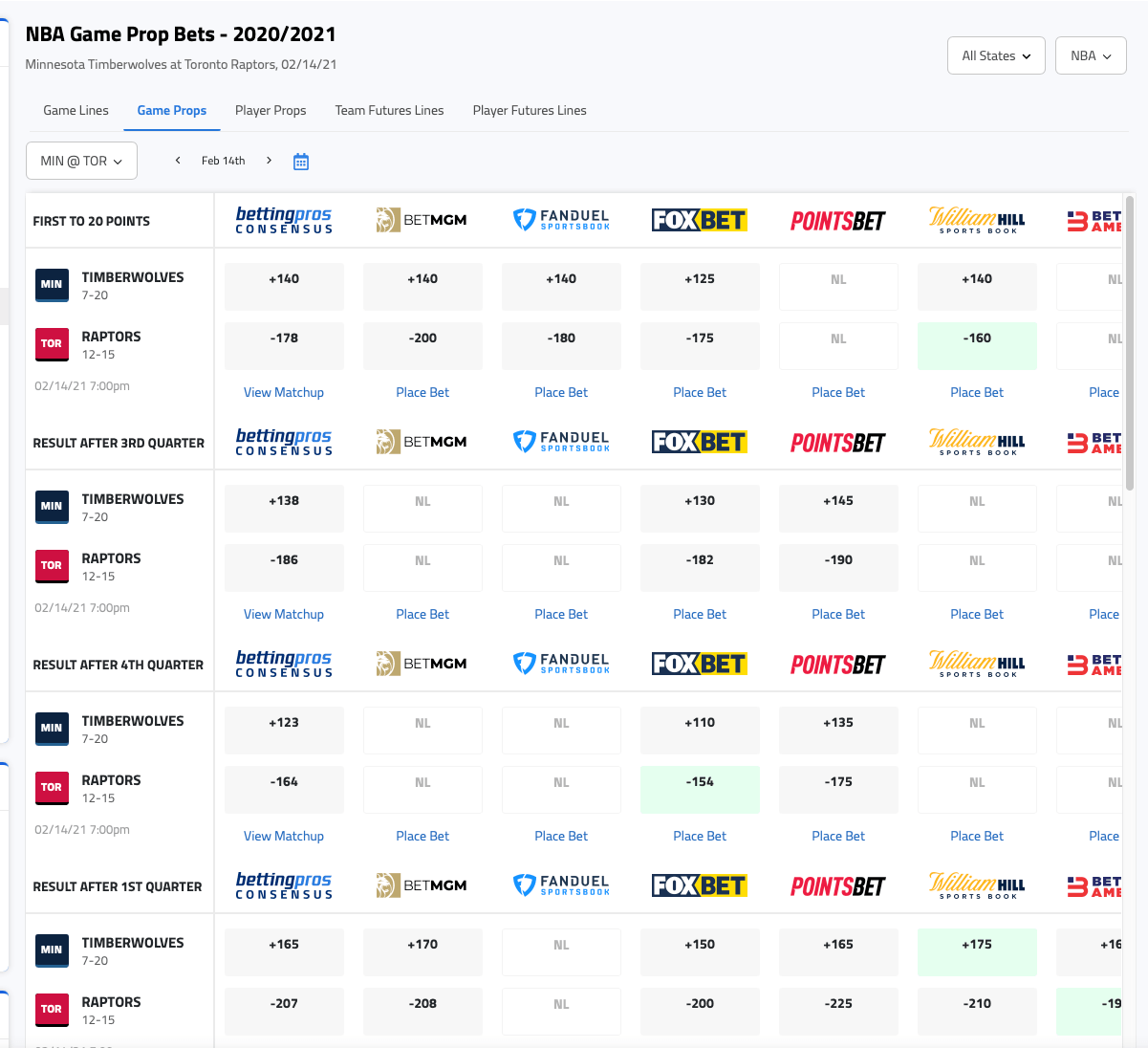Open the All States dropdown
1148x1048 pixels.
pos(996,55)
